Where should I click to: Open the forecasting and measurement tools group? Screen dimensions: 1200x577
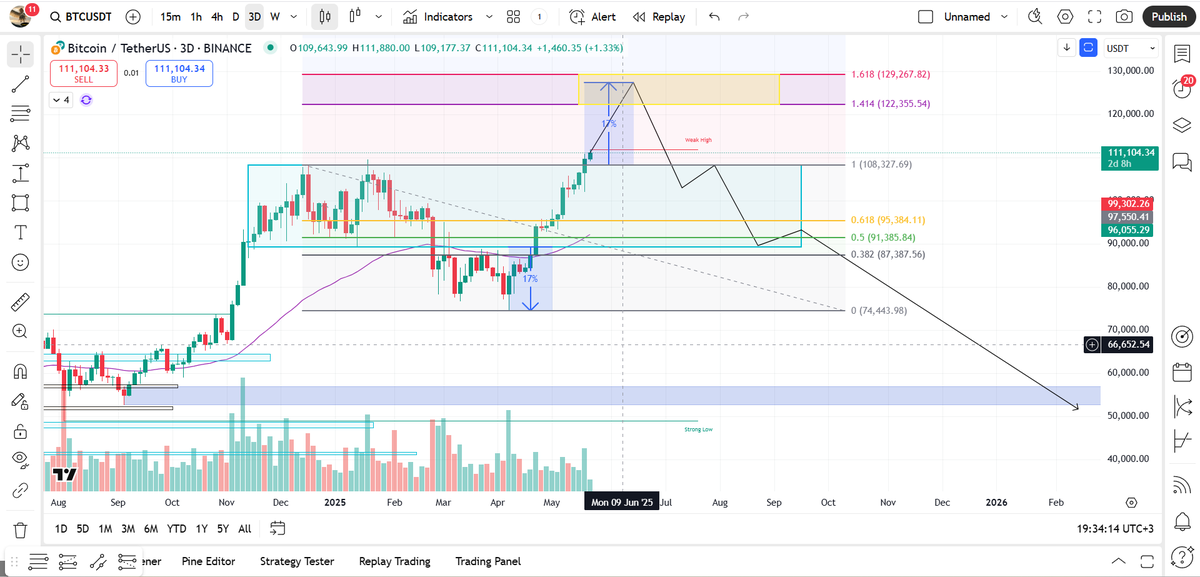click(20, 173)
